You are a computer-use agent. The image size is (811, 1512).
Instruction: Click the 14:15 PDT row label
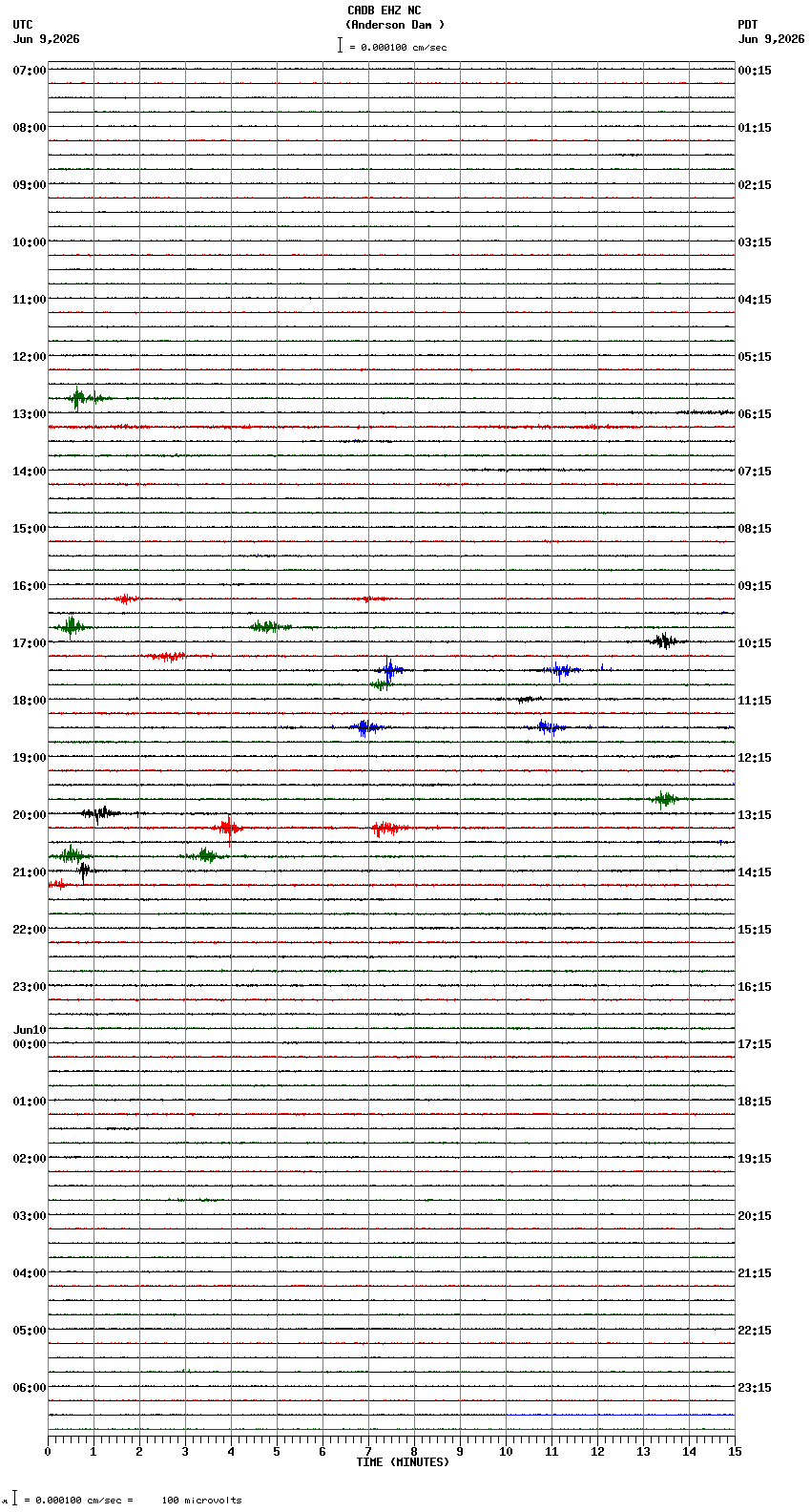pyautogui.click(x=755, y=872)
